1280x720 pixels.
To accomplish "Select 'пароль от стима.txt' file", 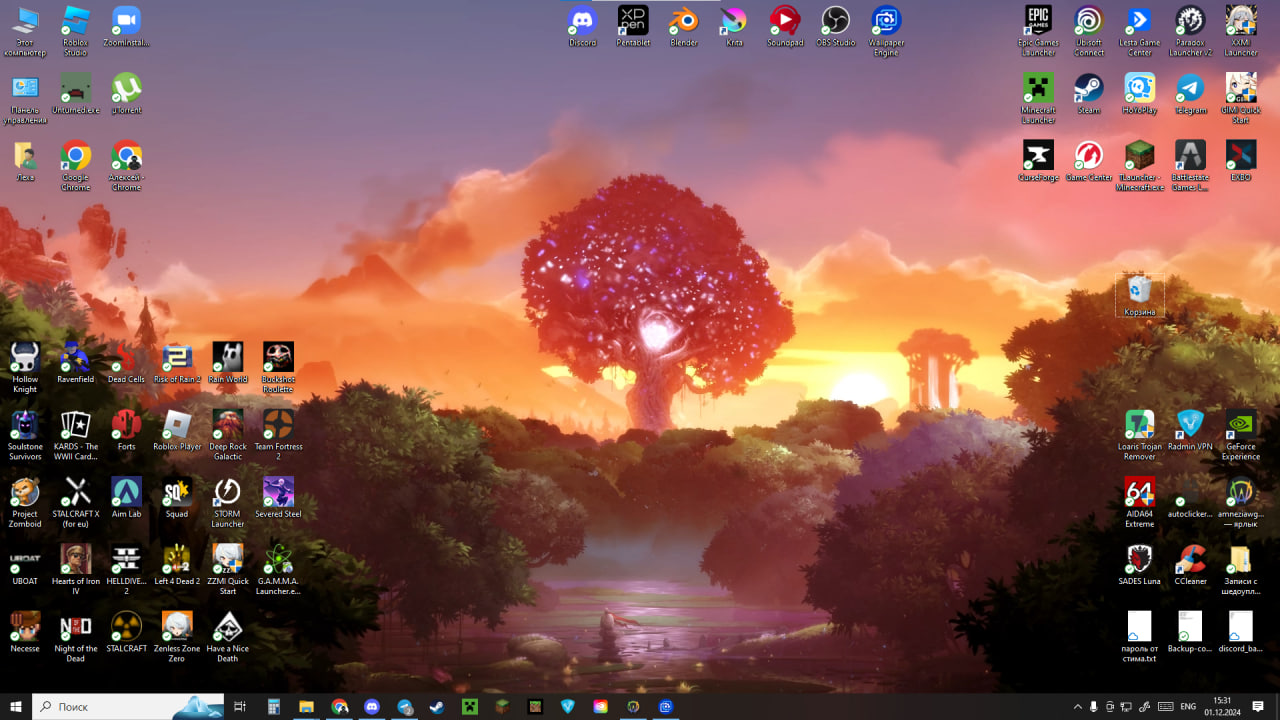I will [x=1139, y=636].
